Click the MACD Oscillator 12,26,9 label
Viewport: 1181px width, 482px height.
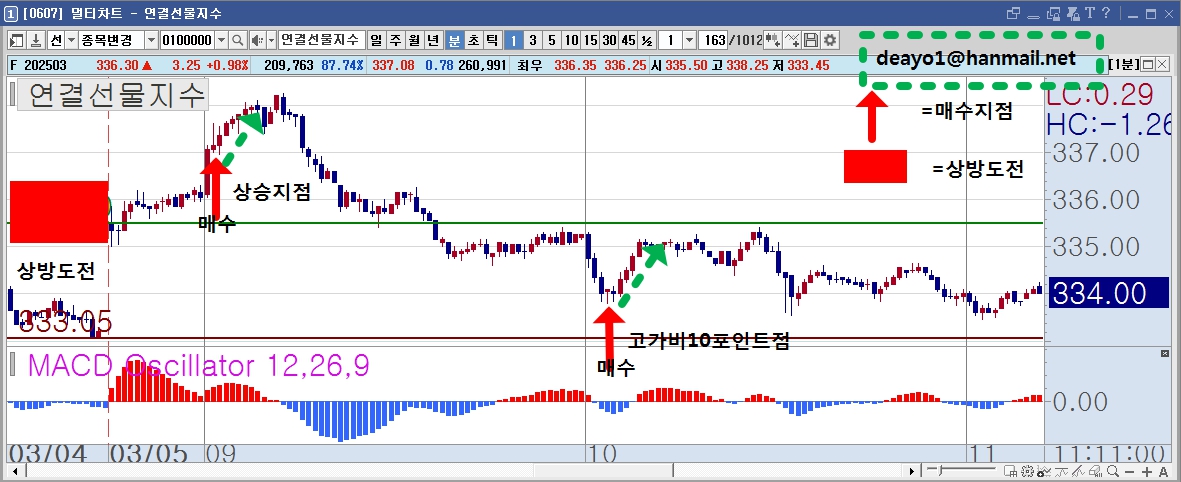[x=198, y=366]
